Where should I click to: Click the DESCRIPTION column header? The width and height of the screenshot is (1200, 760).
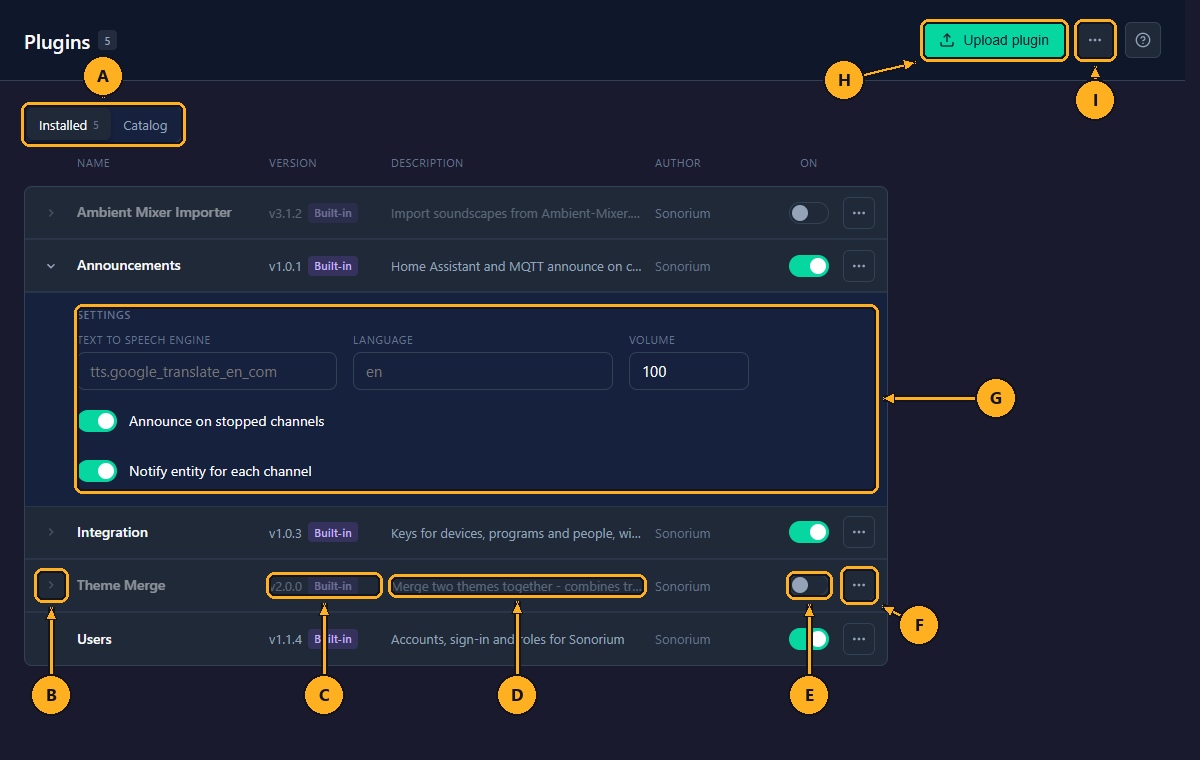coord(427,163)
